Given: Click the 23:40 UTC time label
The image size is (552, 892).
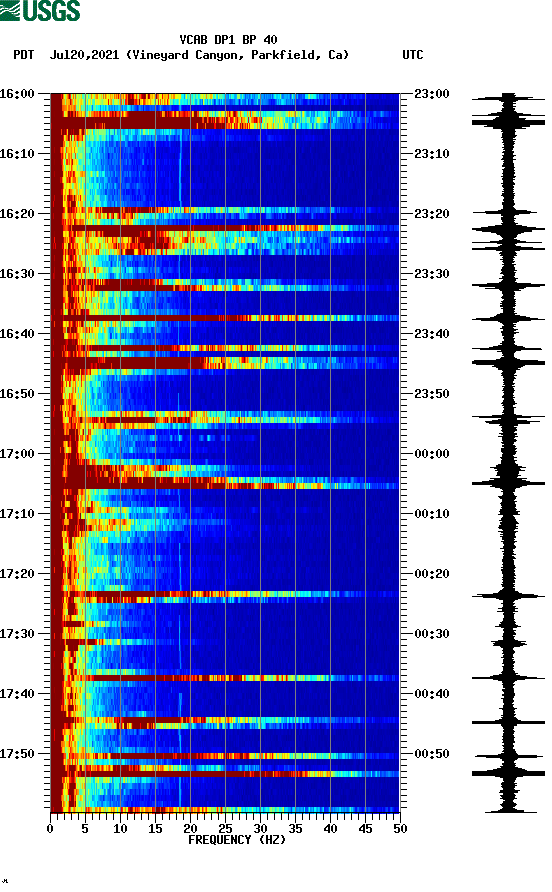Looking at the screenshot, I should point(432,334).
